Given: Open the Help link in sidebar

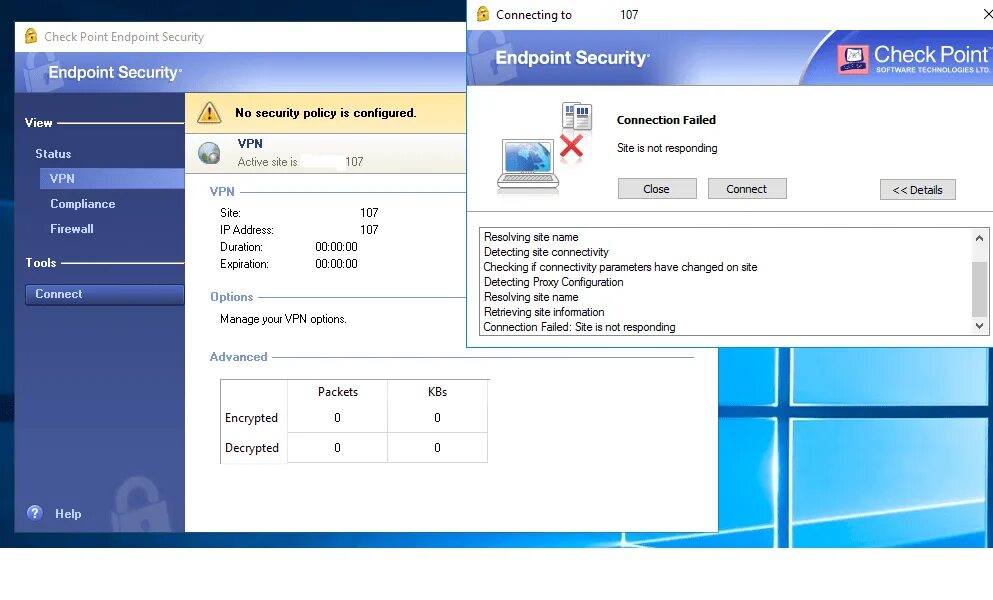Looking at the screenshot, I should click(x=68, y=513).
